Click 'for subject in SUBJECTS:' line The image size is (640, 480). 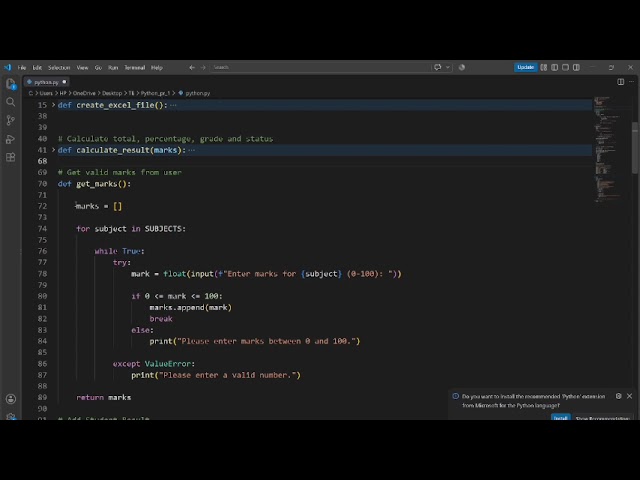tap(131, 229)
